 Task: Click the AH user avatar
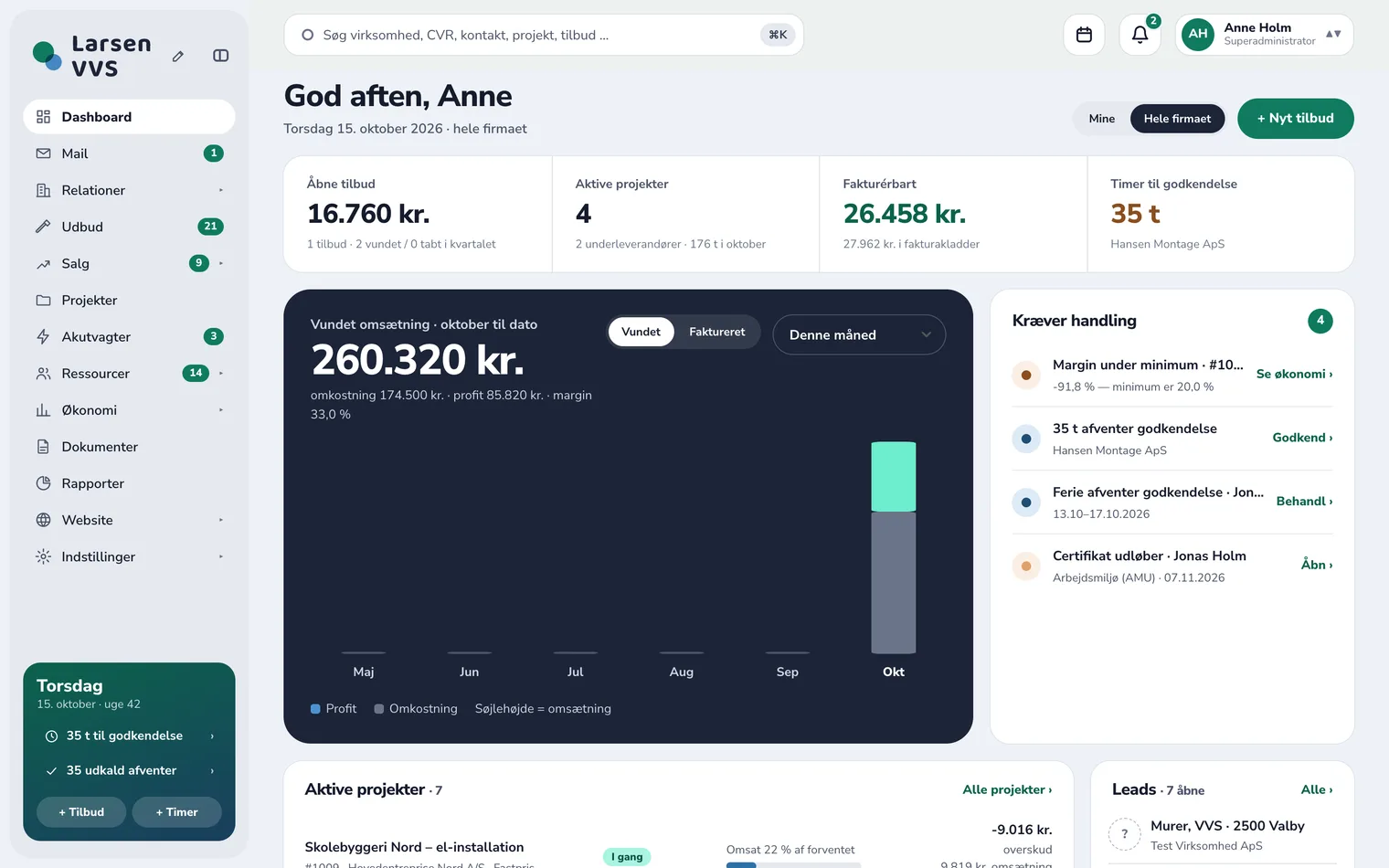(1198, 34)
